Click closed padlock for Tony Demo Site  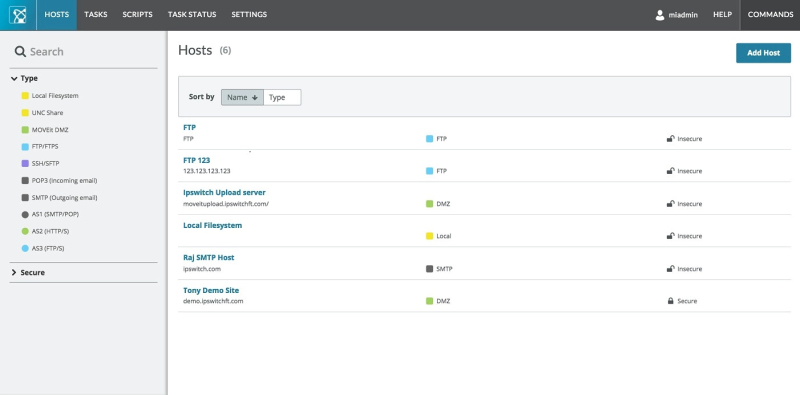point(670,301)
